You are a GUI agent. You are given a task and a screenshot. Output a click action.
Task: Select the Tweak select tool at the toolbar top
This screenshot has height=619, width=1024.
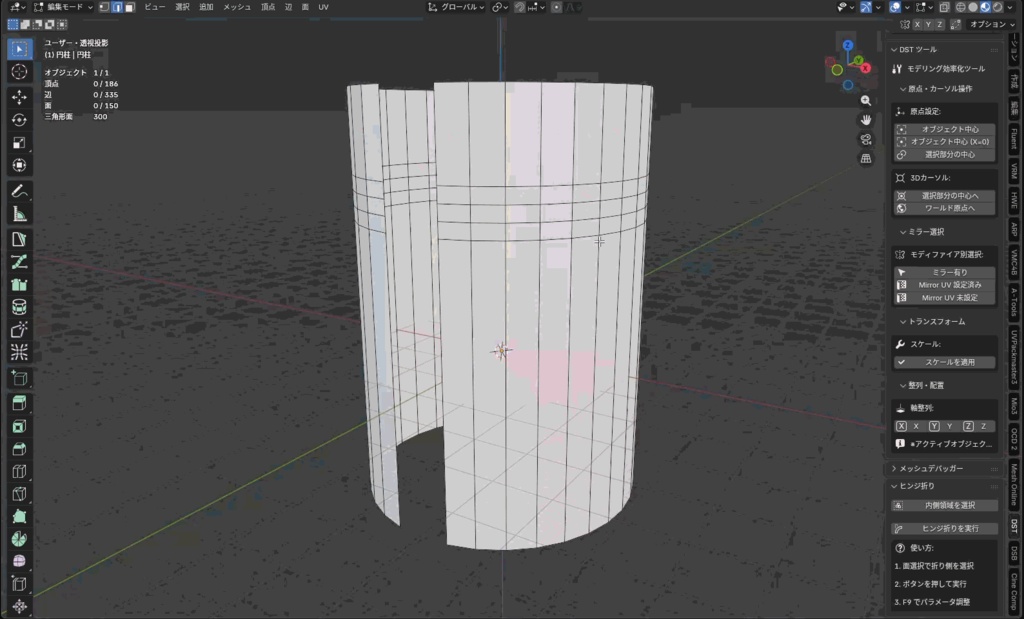pos(18,47)
